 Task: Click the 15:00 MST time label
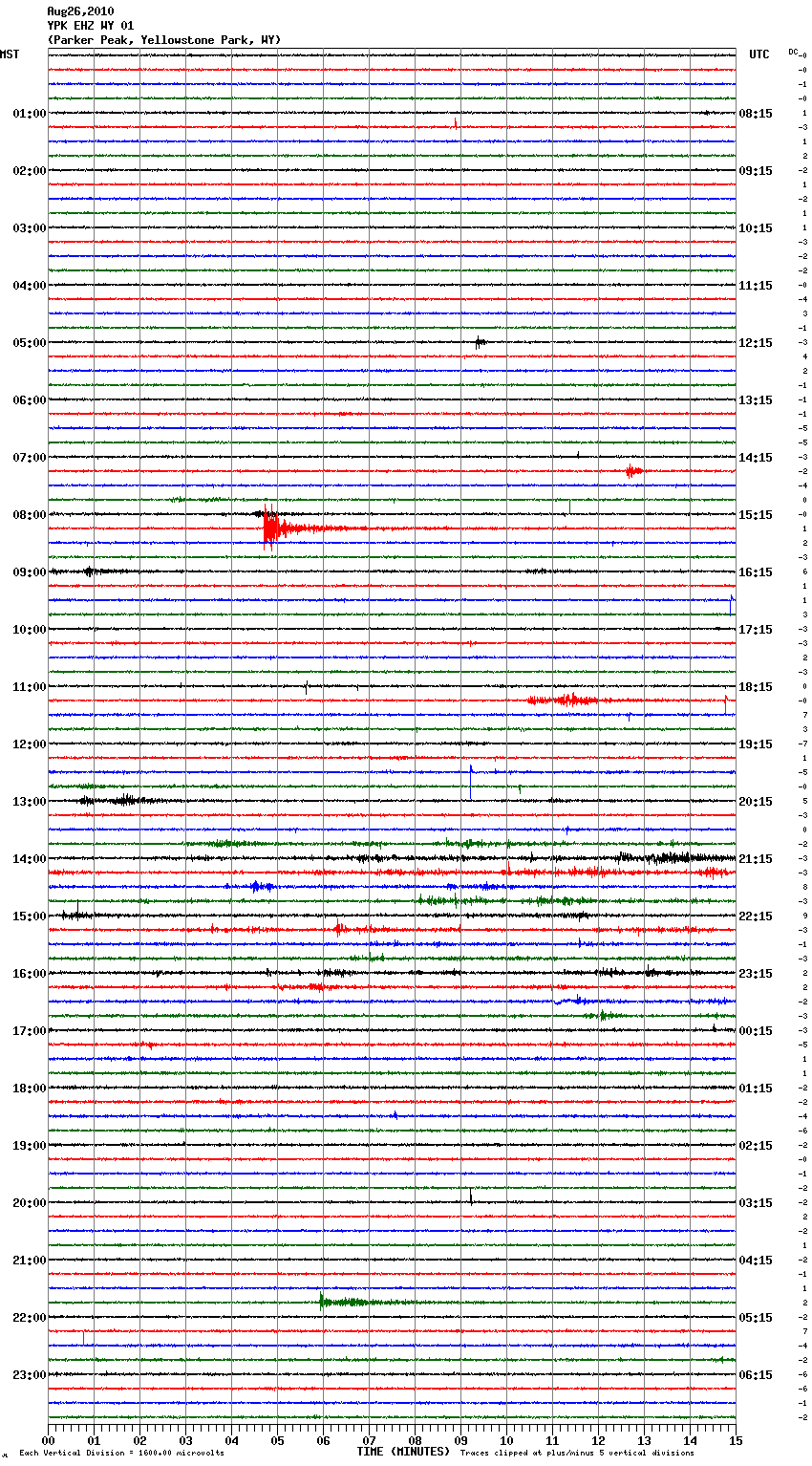30,916
